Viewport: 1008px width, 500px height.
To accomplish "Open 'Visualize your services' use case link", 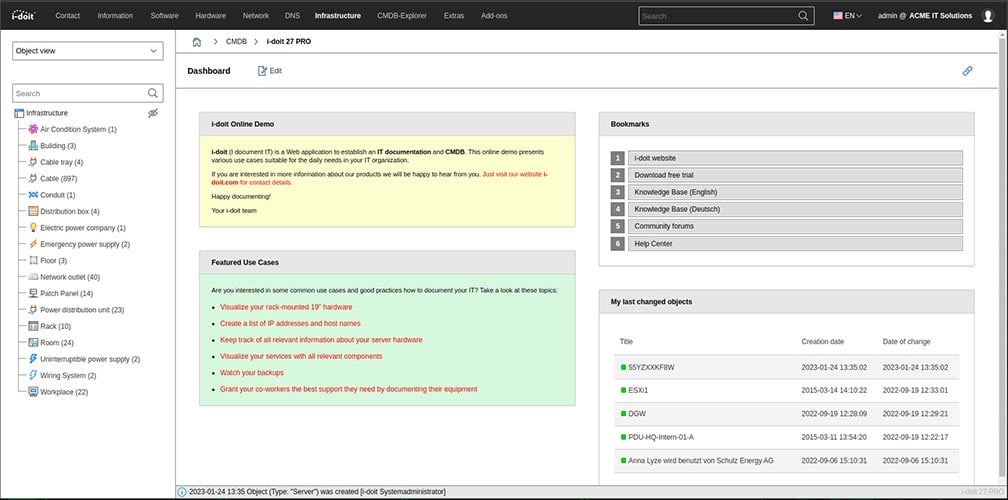I will [x=301, y=356].
